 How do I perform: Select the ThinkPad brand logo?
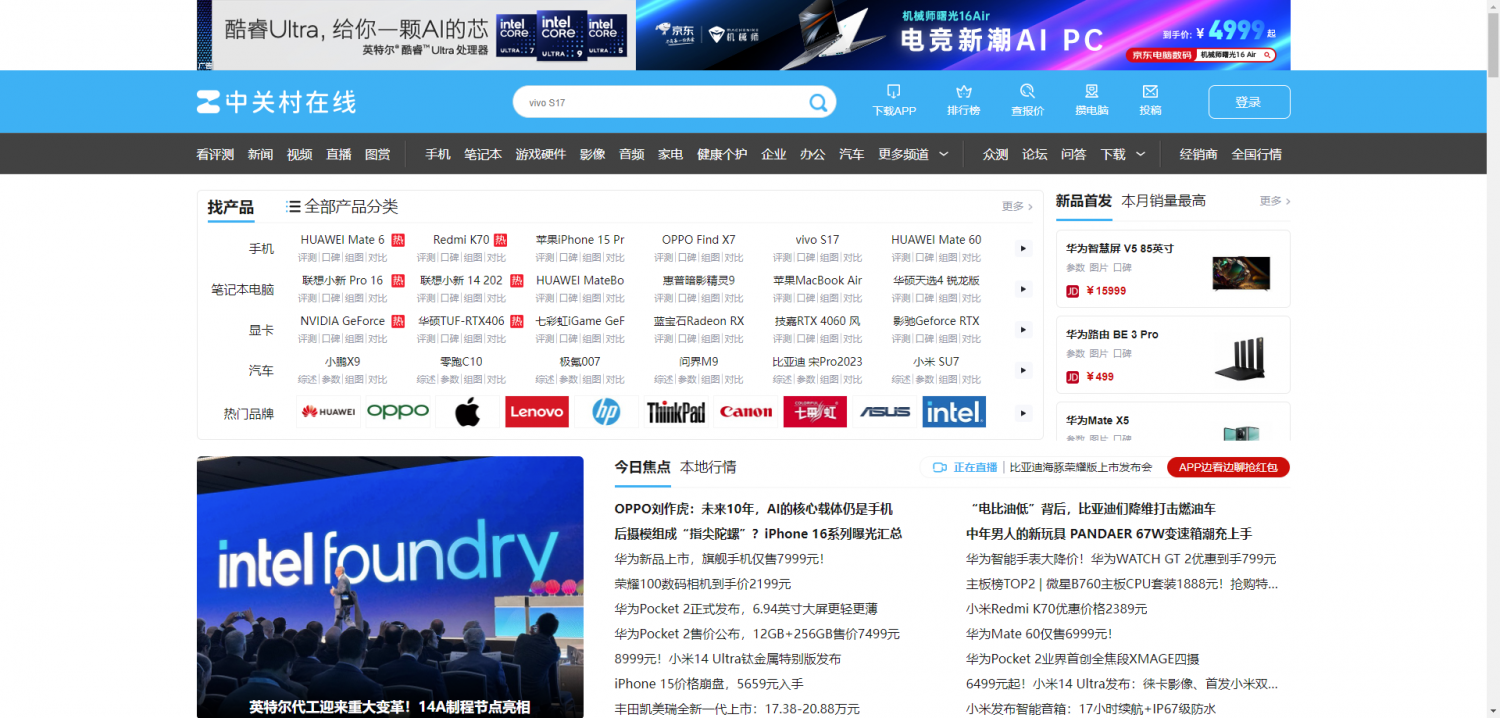(x=676, y=412)
